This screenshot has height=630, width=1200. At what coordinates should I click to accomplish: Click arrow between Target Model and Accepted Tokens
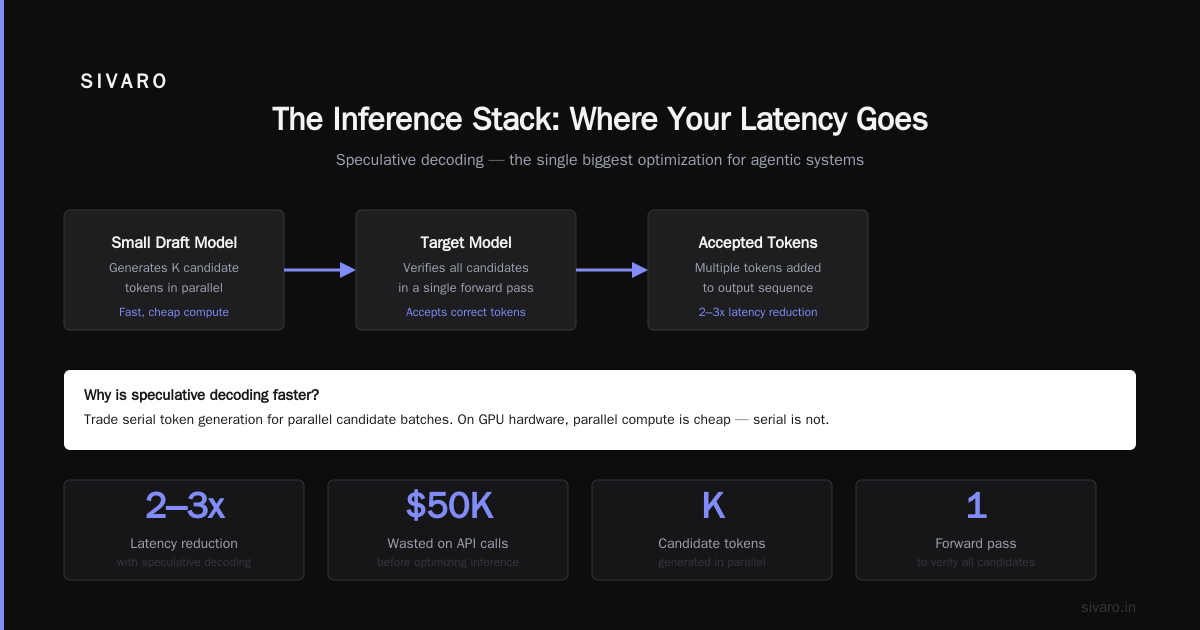coord(612,270)
